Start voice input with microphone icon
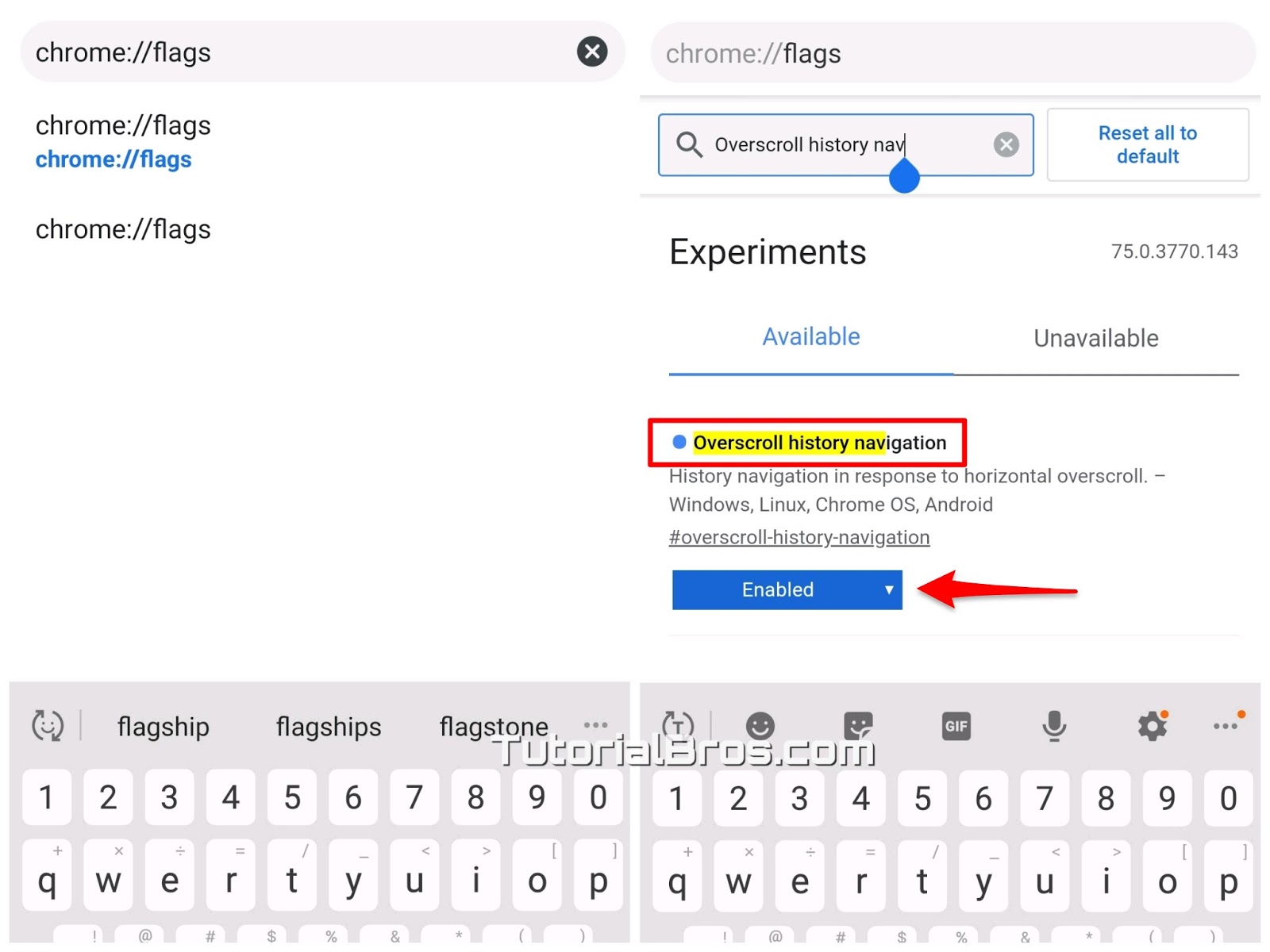The height and width of the screenshot is (952, 1270). 1054,726
